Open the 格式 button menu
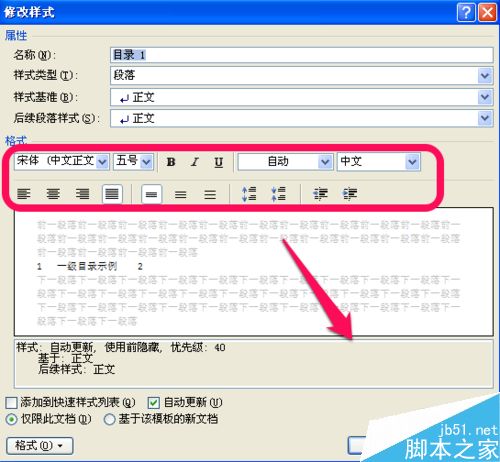The image size is (500, 462). (40, 446)
